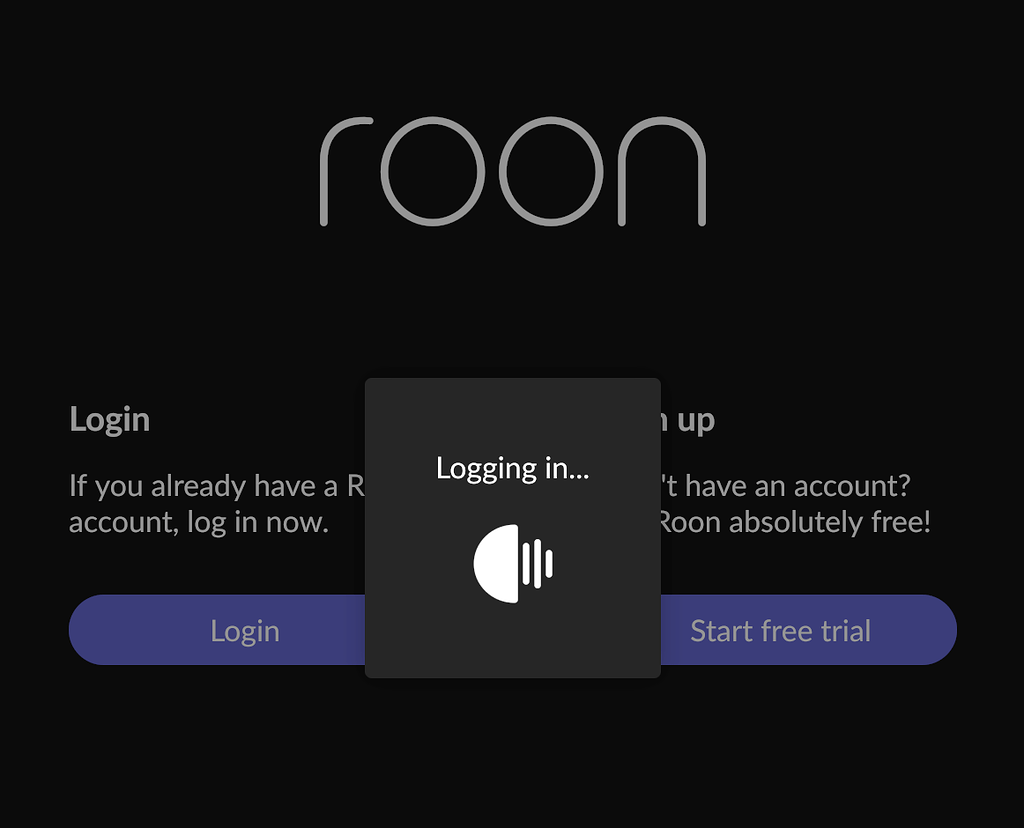This screenshot has width=1024, height=828.
Task: Select the 'Logging in...' status text
Action: point(512,468)
